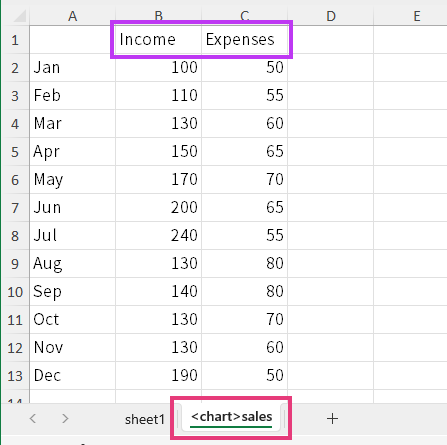Click the Aug cell
This screenshot has height=445, width=447.
point(73,264)
